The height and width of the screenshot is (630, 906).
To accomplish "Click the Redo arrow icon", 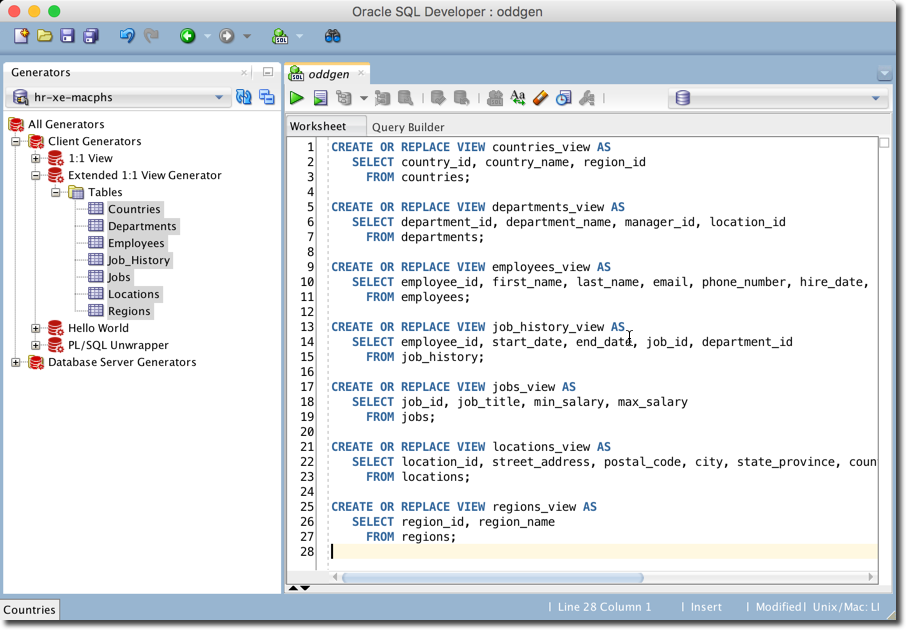I will [x=151, y=36].
